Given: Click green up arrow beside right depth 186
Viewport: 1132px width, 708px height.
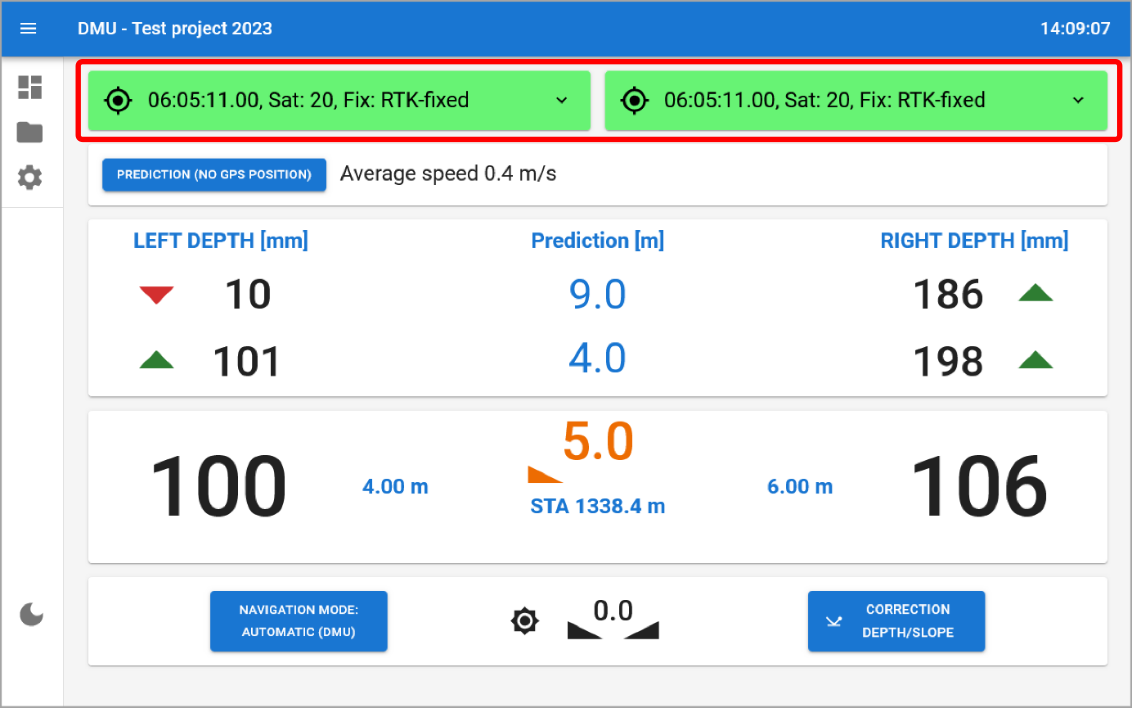Looking at the screenshot, I should pos(1035,293).
